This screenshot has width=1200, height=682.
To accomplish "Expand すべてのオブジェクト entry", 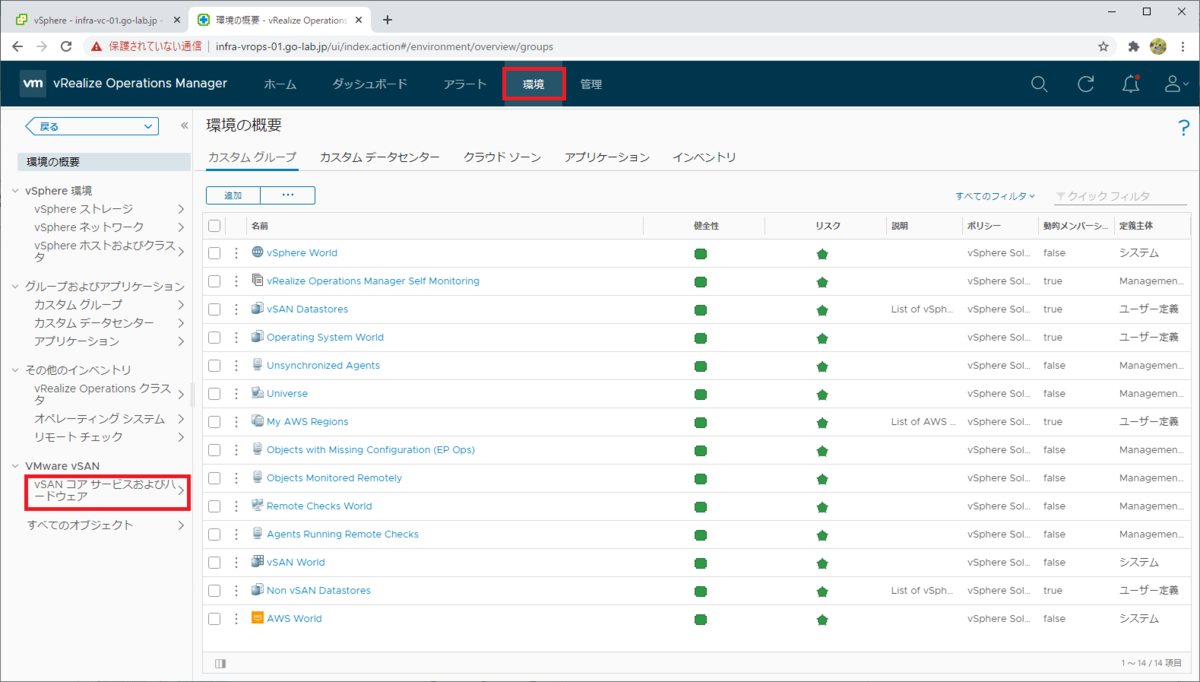I will click(181, 525).
